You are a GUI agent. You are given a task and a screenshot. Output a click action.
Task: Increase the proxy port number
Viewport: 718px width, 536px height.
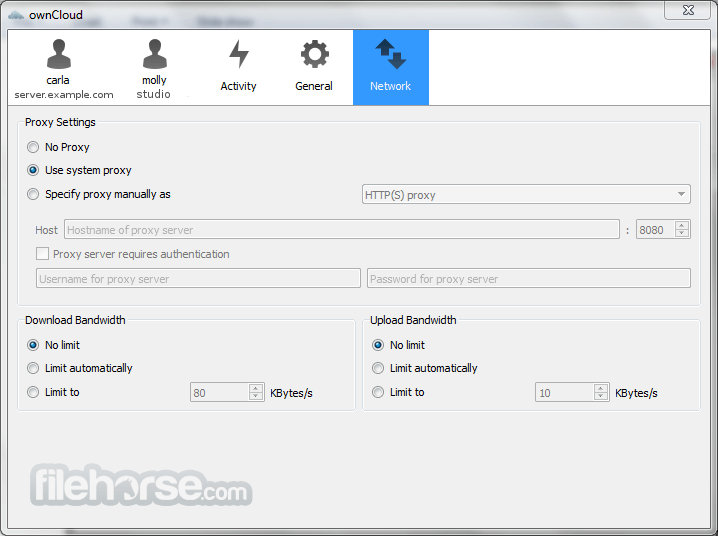[x=682, y=226]
